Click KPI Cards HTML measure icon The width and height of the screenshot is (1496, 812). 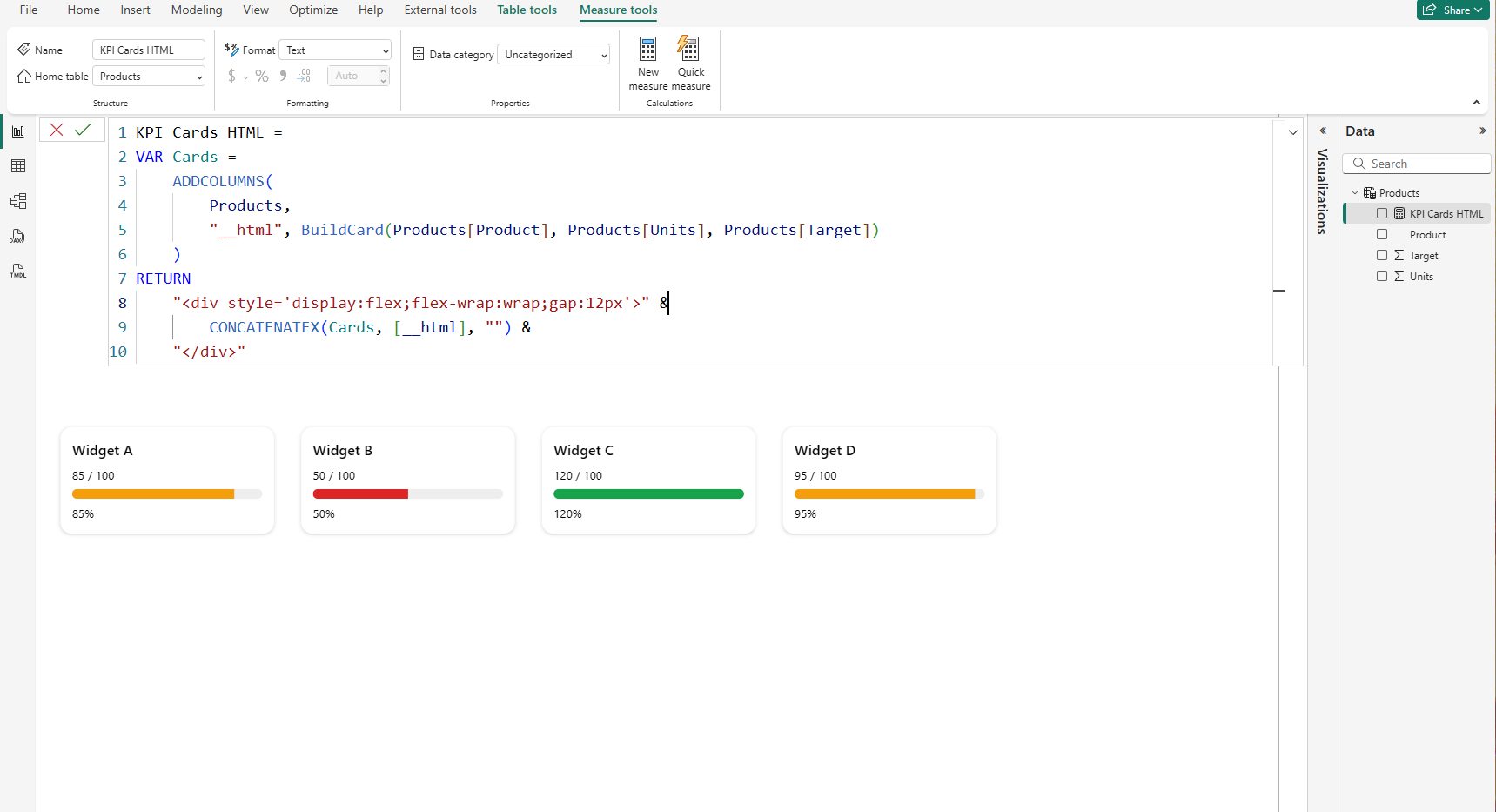coord(1399,213)
